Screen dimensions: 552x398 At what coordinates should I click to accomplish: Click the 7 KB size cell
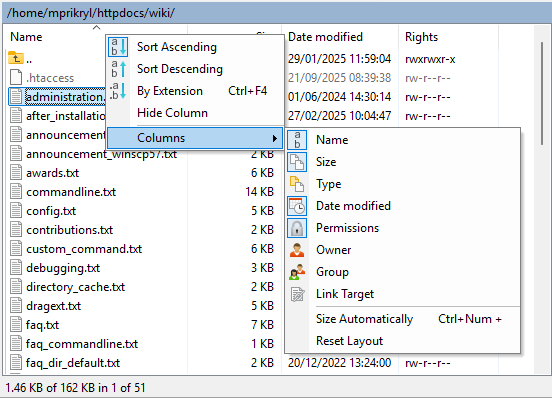point(262,325)
